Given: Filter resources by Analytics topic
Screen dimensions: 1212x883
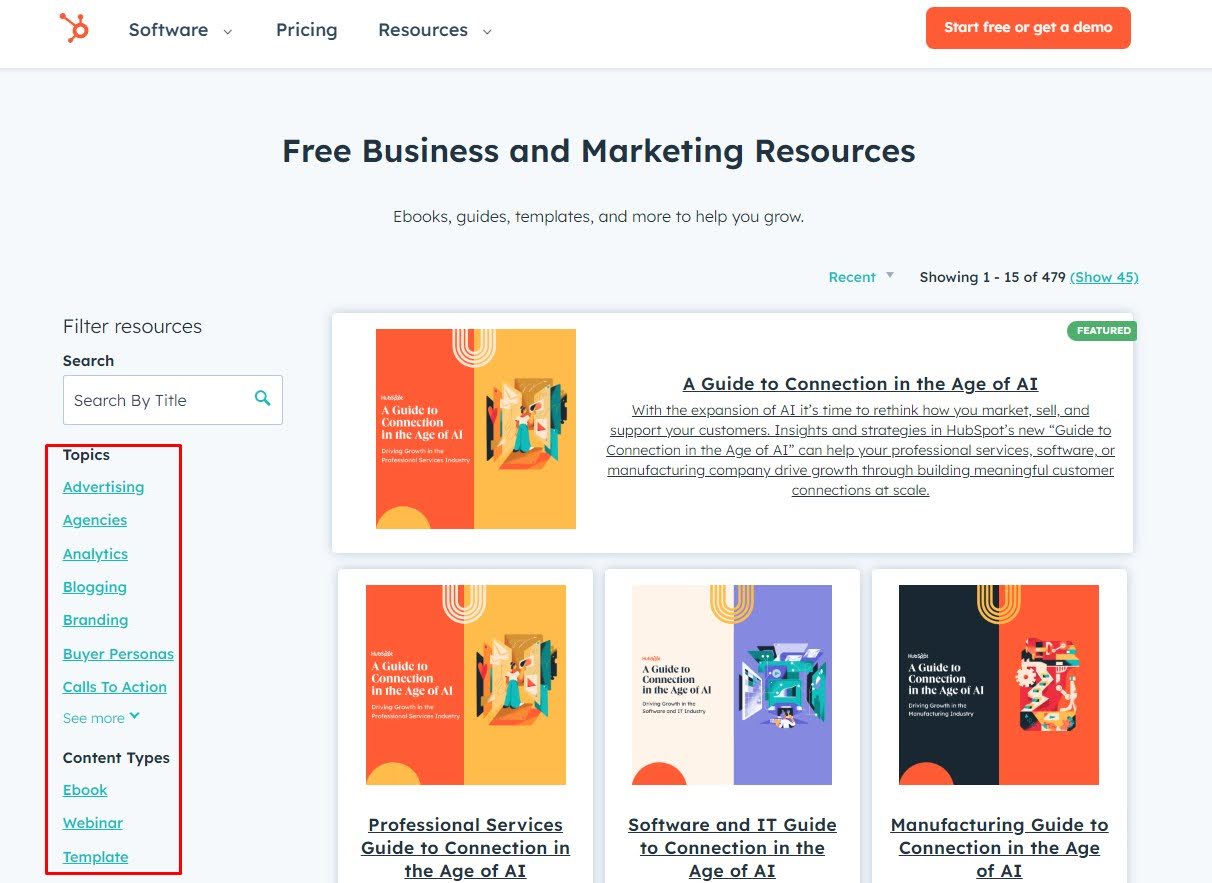Looking at the screenshot, I should 95,554.
